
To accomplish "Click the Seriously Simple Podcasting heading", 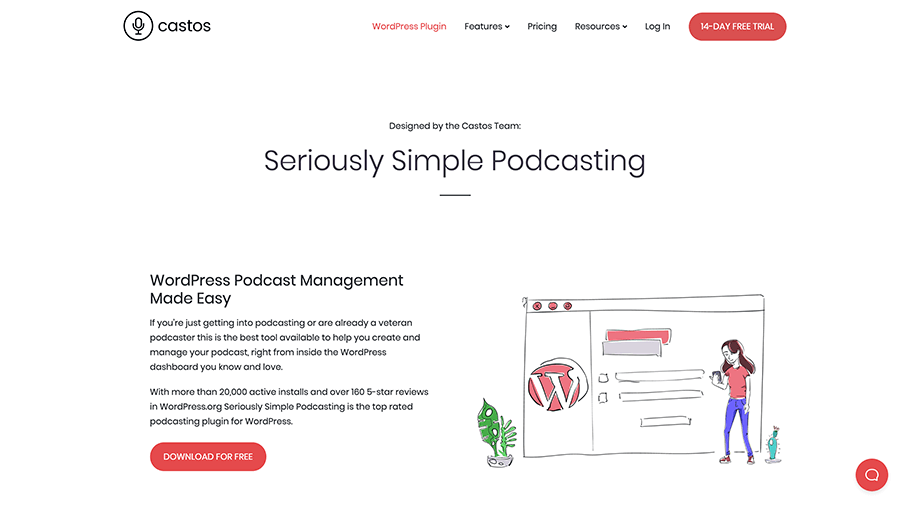I will (x=454, y=161).
